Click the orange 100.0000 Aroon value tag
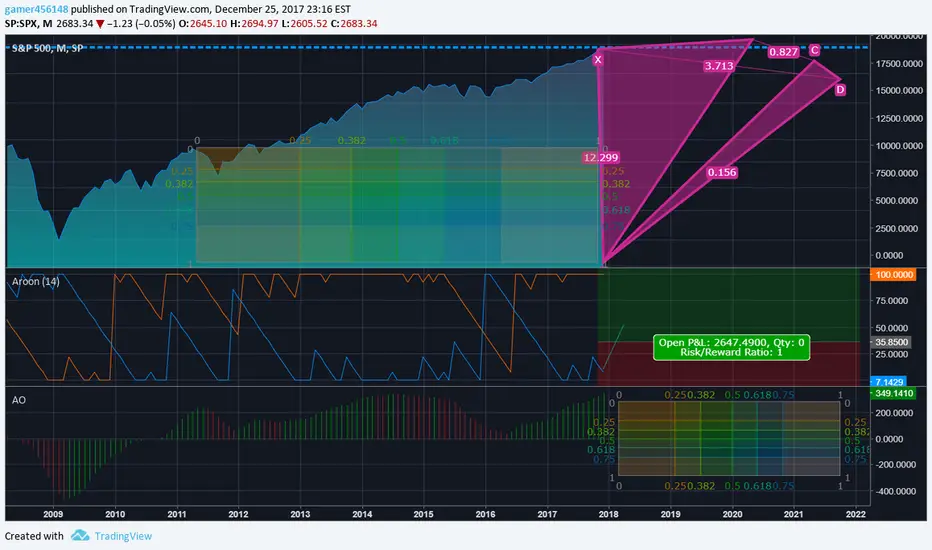932x550 pixels. point(893,275)
